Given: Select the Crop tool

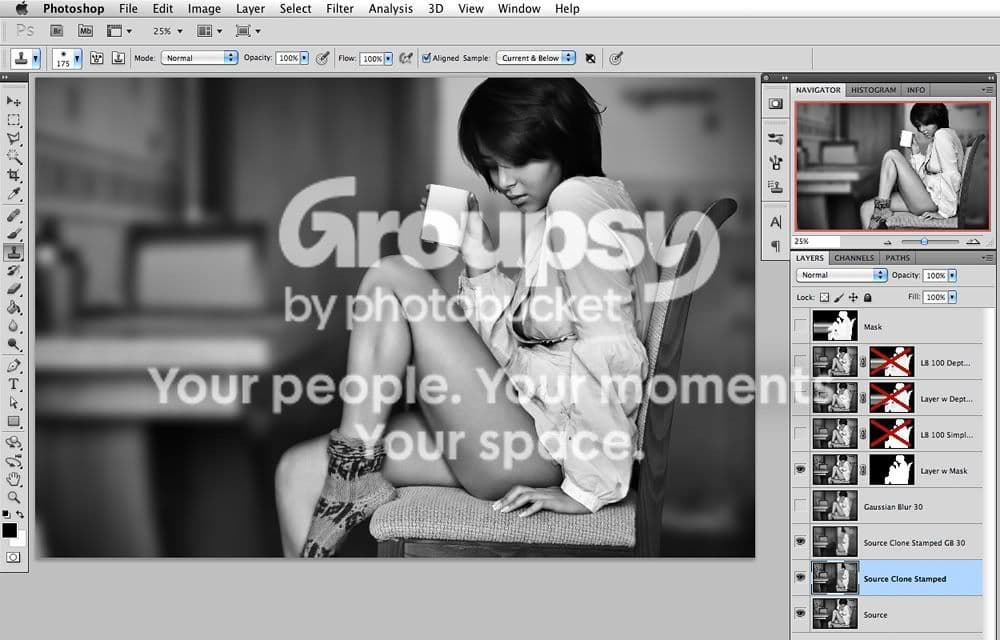Looking at the screenshot, I should [x=13, y=175].
